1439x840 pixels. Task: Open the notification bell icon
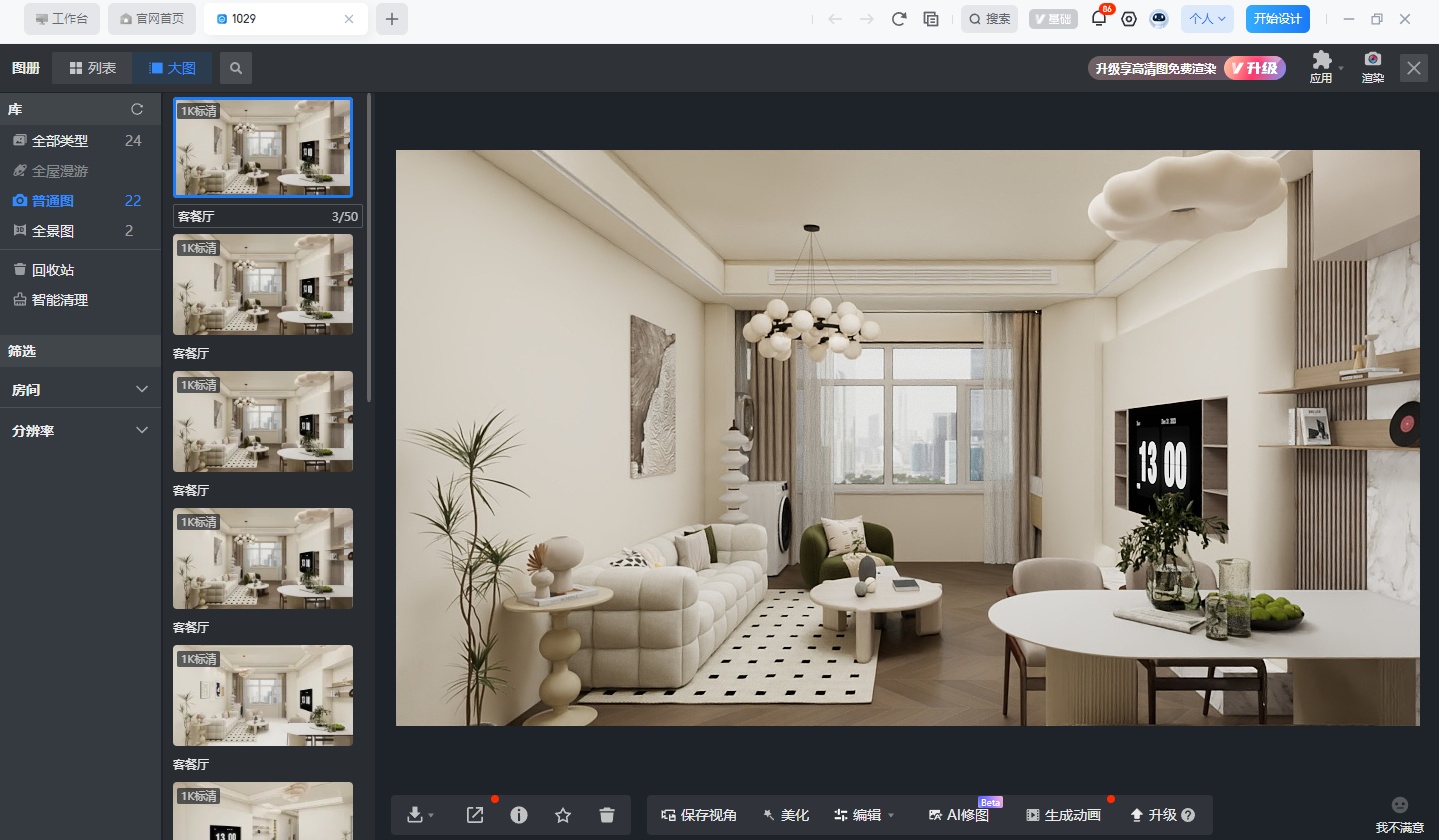[x=1099, y=19]
